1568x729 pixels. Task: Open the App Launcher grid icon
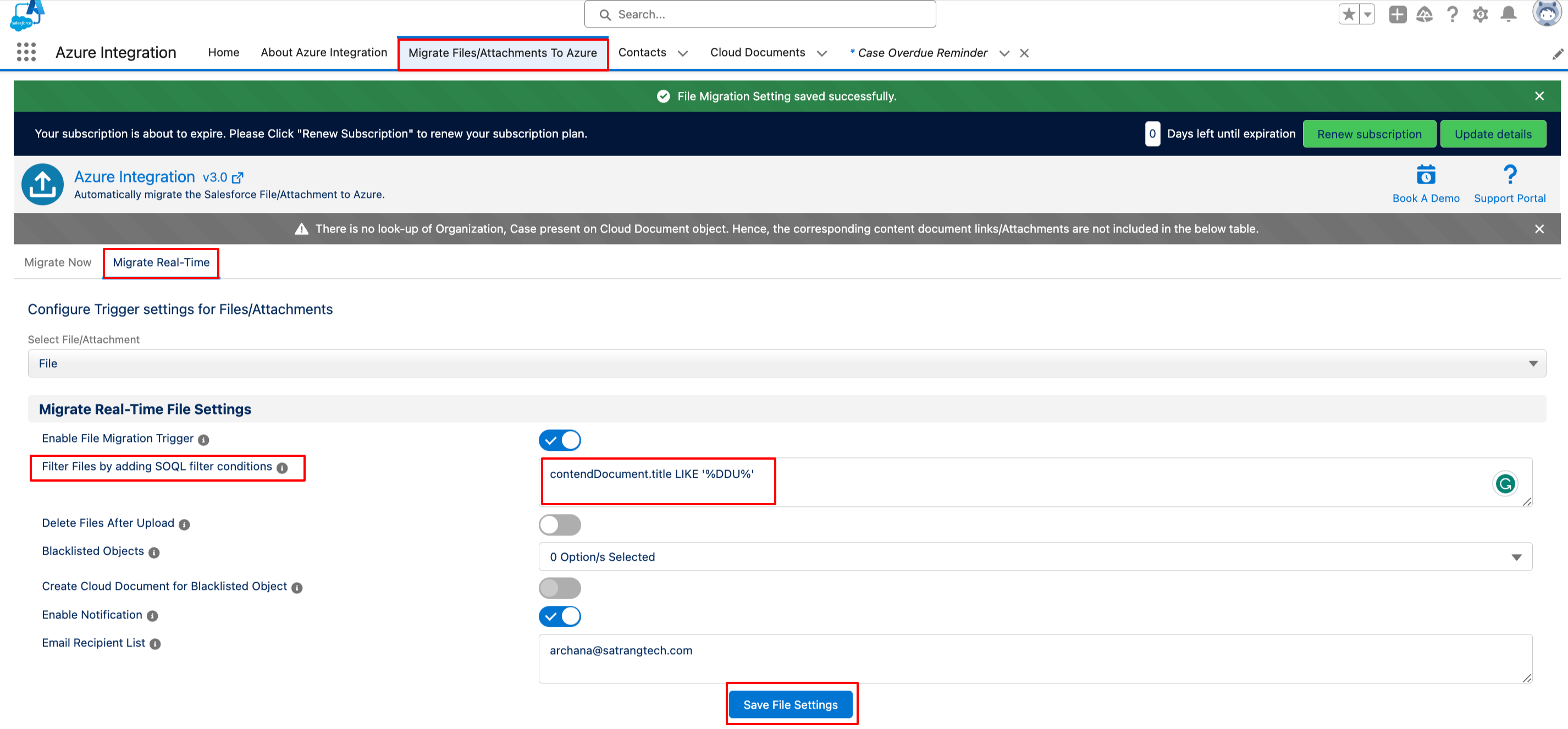[26, 52]
